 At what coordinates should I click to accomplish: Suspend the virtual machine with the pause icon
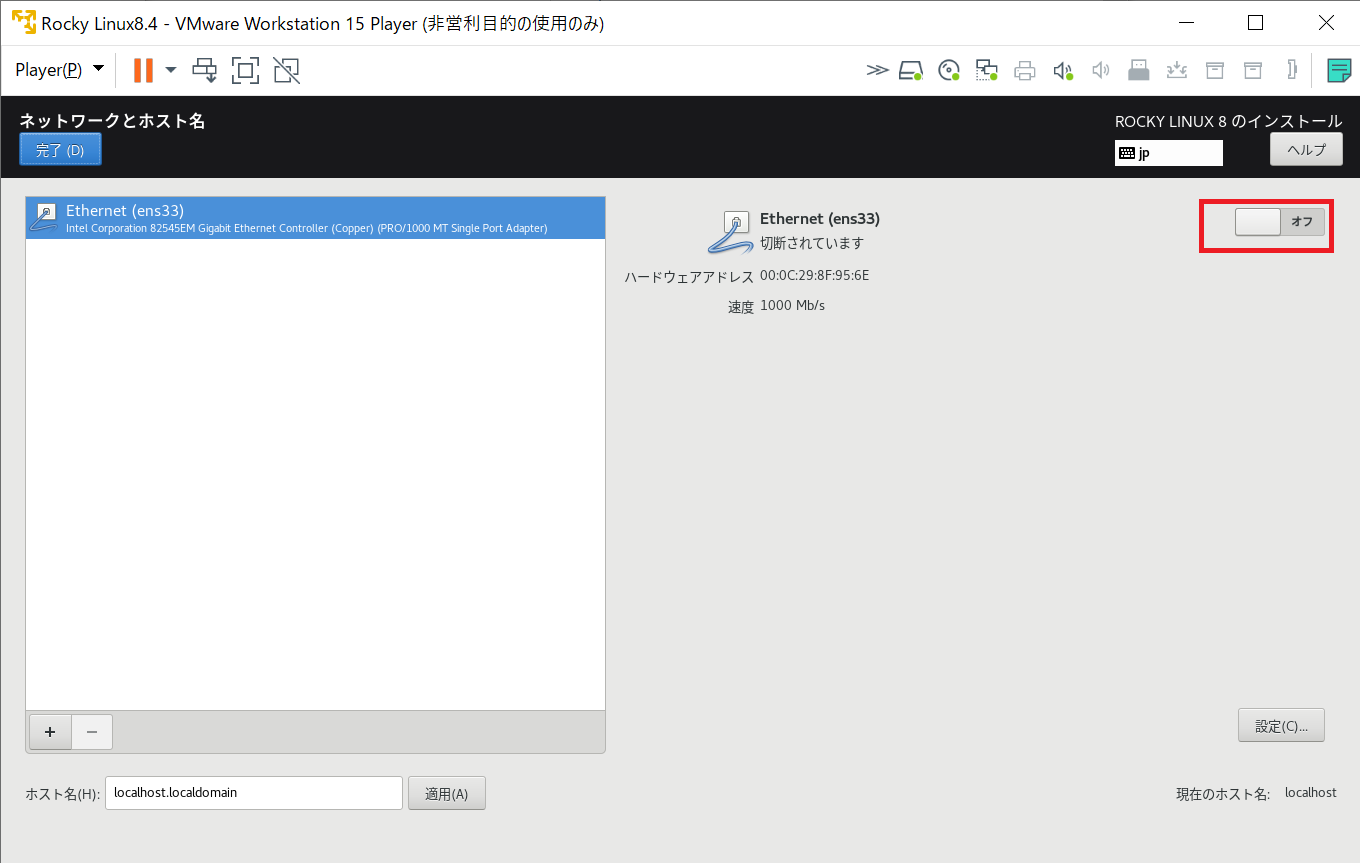[x=143, y=70]
